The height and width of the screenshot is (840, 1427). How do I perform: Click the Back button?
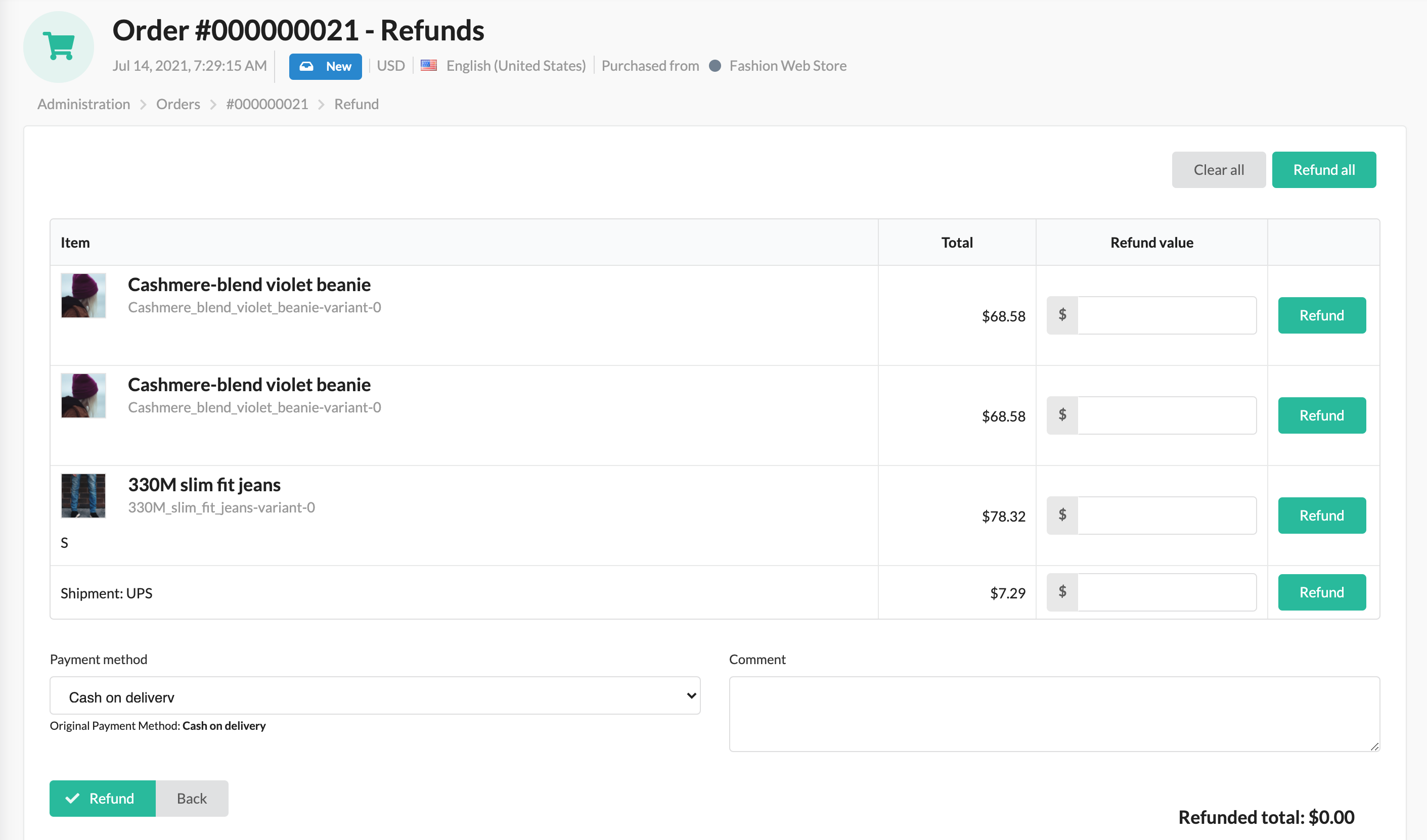coord(191,798)
